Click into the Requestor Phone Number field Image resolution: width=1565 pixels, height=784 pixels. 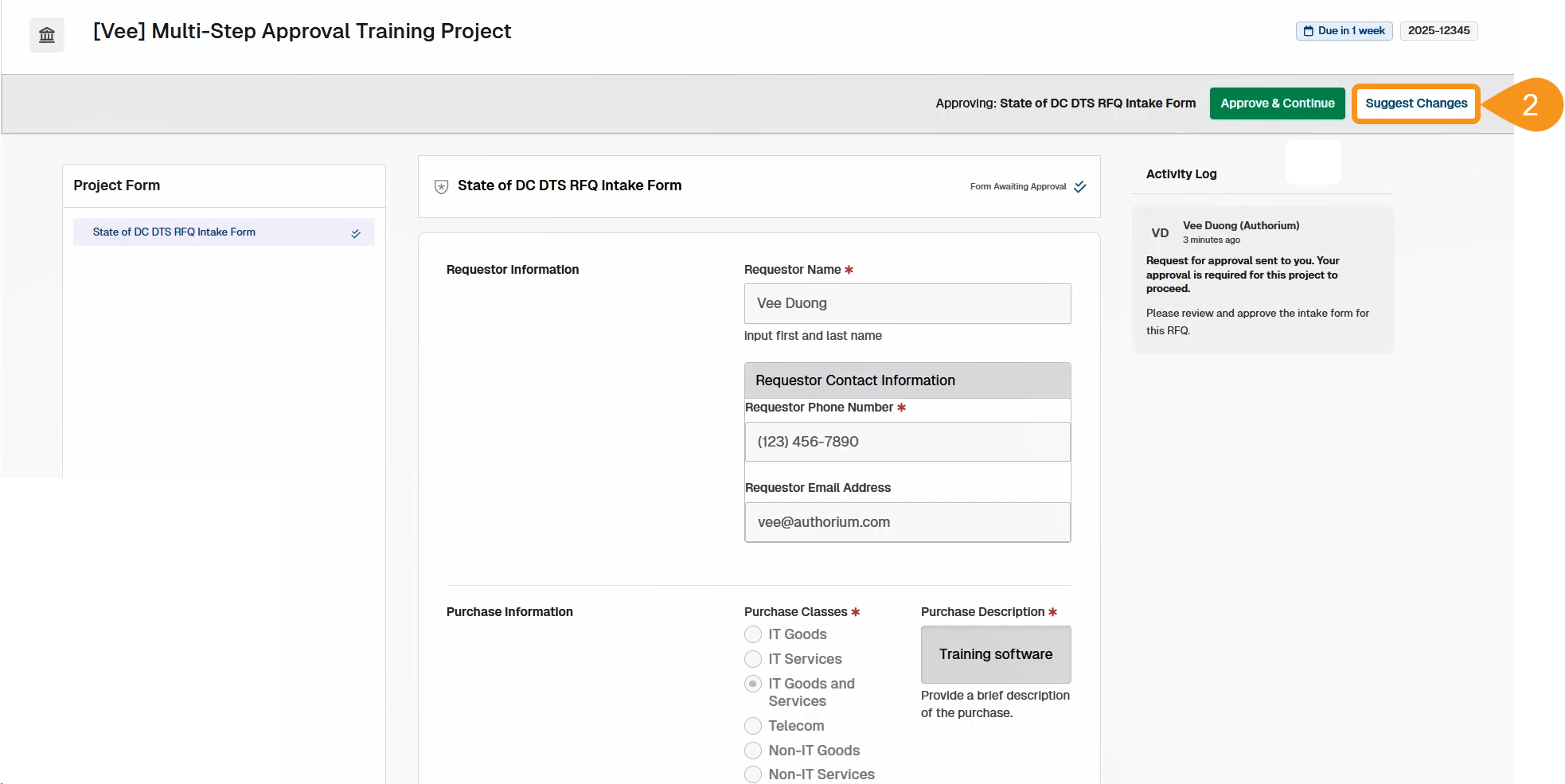point(907,442)
